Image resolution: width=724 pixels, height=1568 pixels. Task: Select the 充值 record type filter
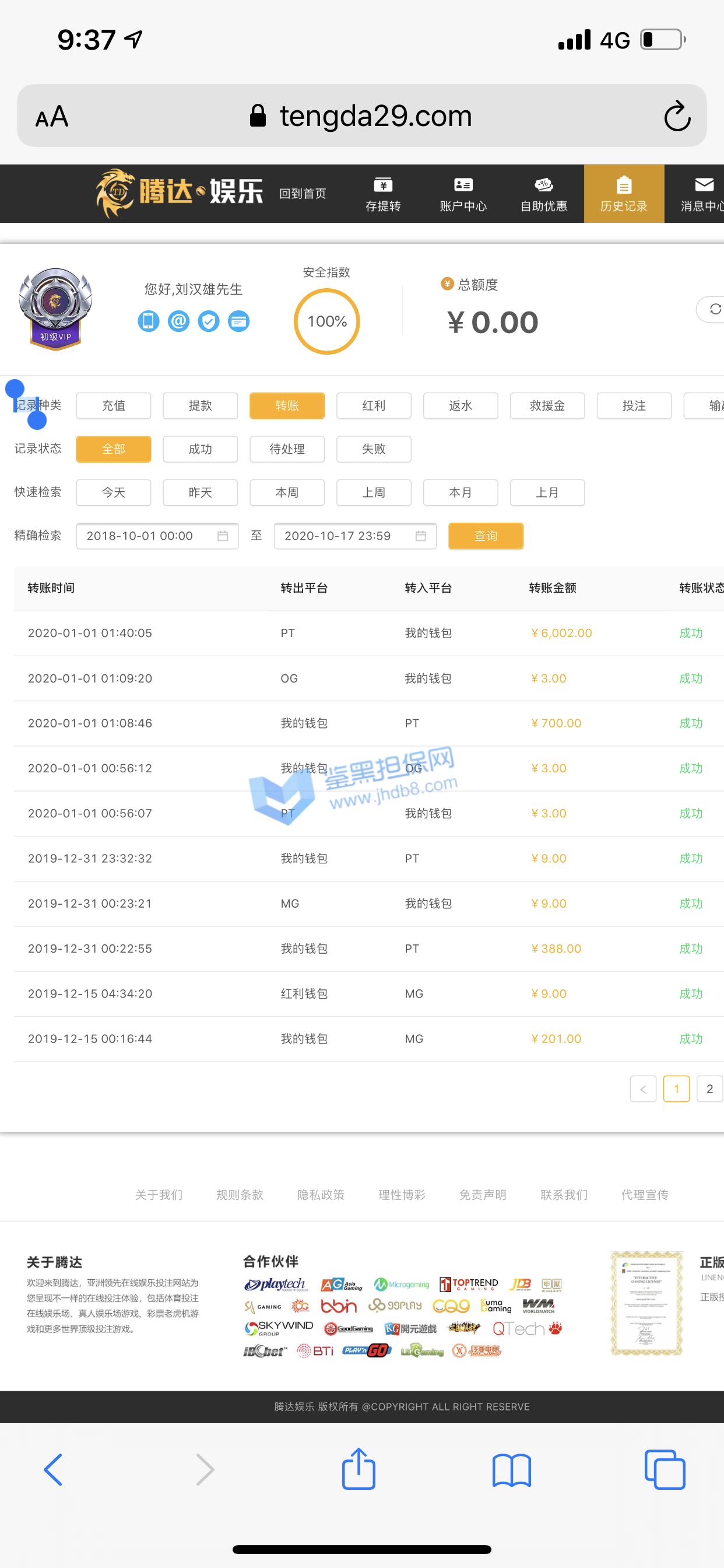[x=113, y=405]
